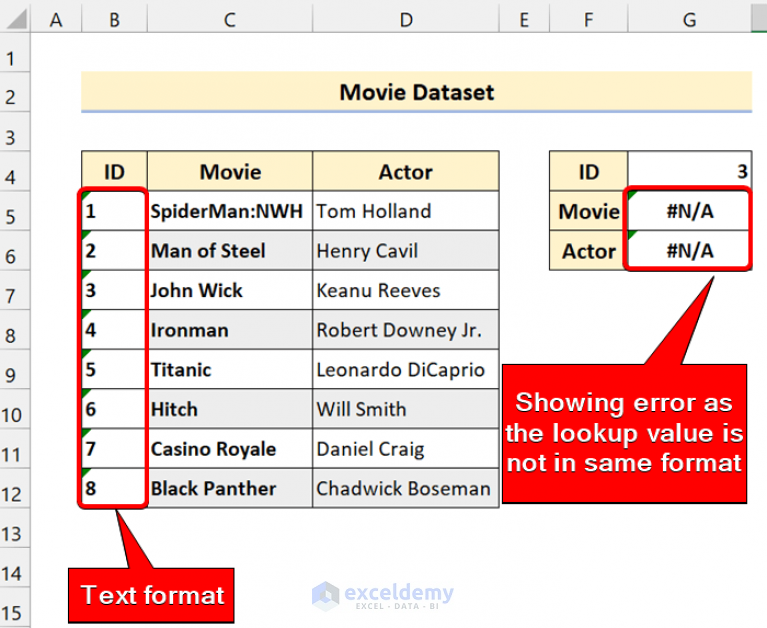Select the ID cell containing 1
Image resolution: width=767 pixels, height=628 pixels.
tap(114, 211)
